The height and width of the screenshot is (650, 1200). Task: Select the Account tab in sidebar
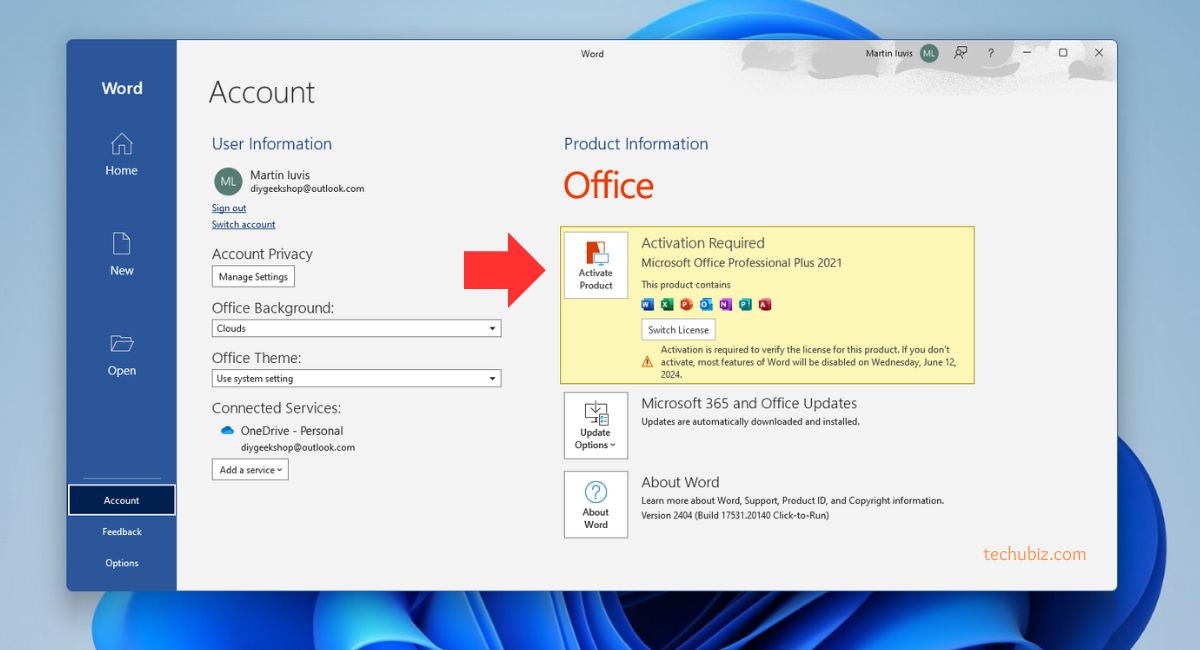[122, 500]
